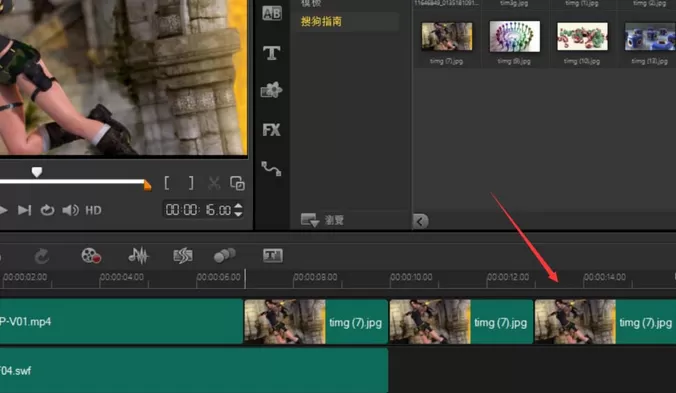
Task: Open the FX filter library
Action: (272, 130)
